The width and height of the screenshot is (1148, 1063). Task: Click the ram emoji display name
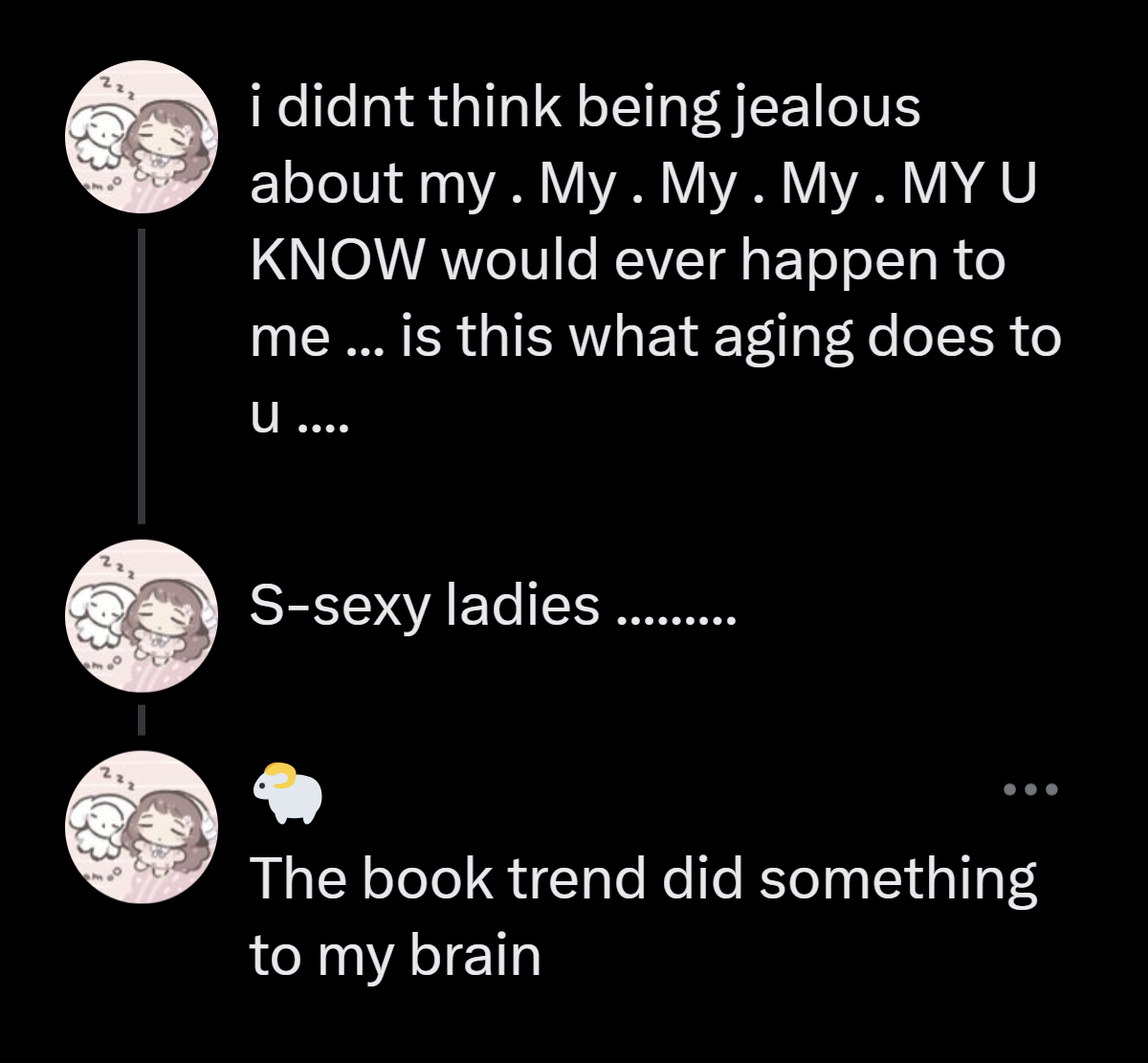tap(287, 793)
